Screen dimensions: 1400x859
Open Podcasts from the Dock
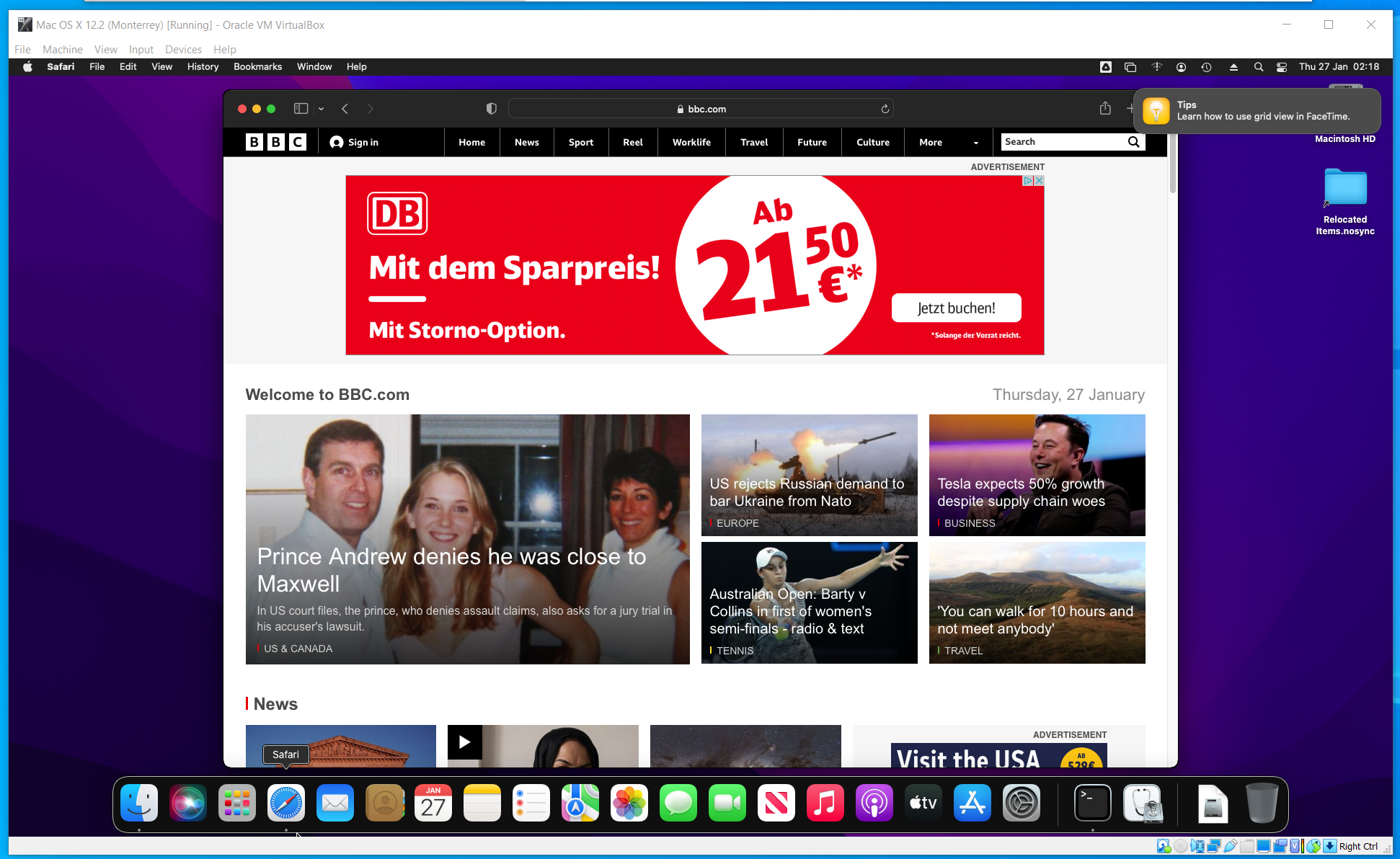874,803
